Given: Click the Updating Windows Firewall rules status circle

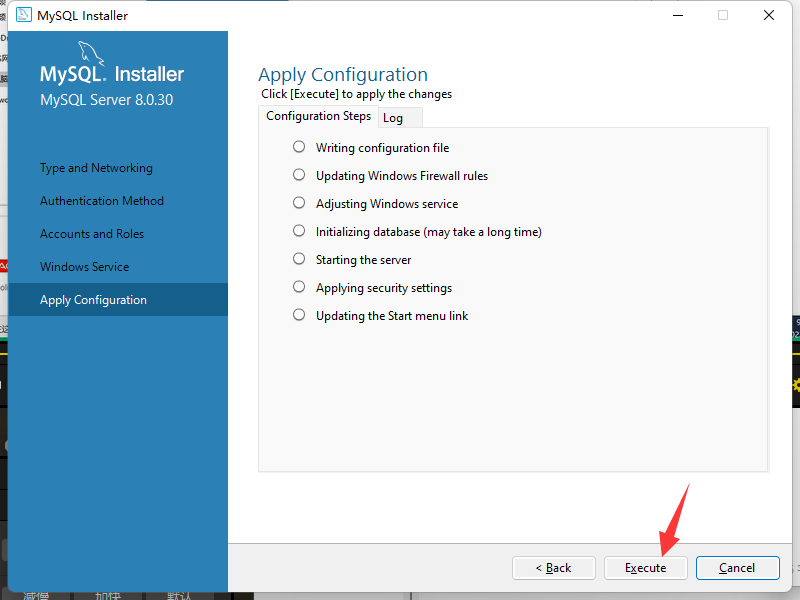Looking at the screenshot, I should click(299, 175).
